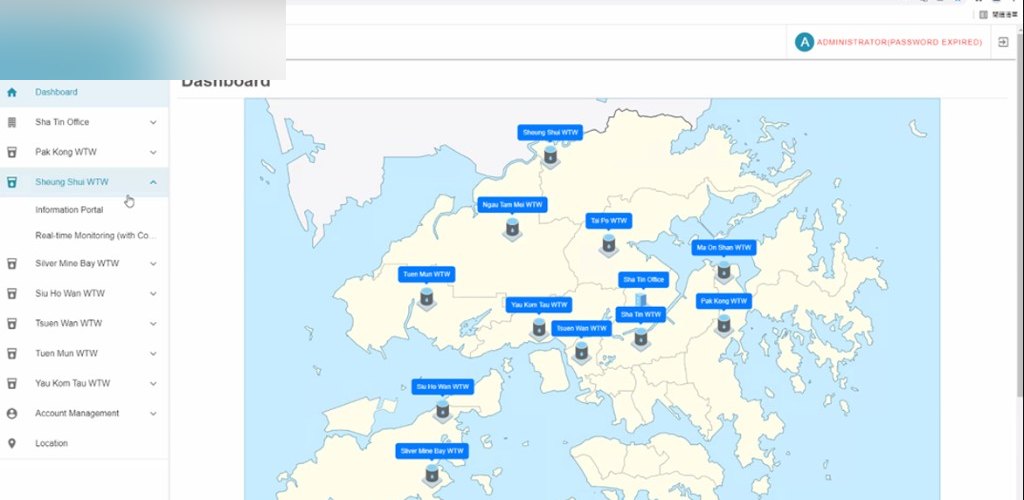Click the Dashboard home icon in sidebar

coord(12,92)
